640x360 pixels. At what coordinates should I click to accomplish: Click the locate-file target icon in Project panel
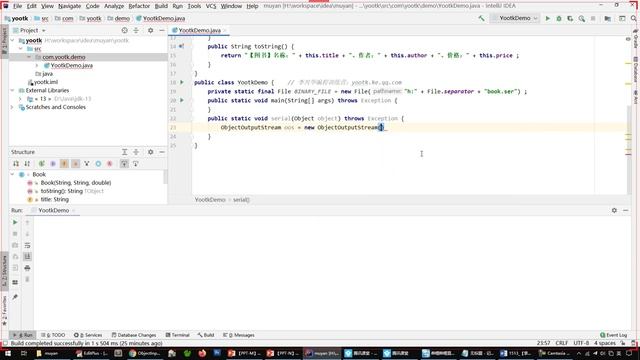[x=124, y=30]
